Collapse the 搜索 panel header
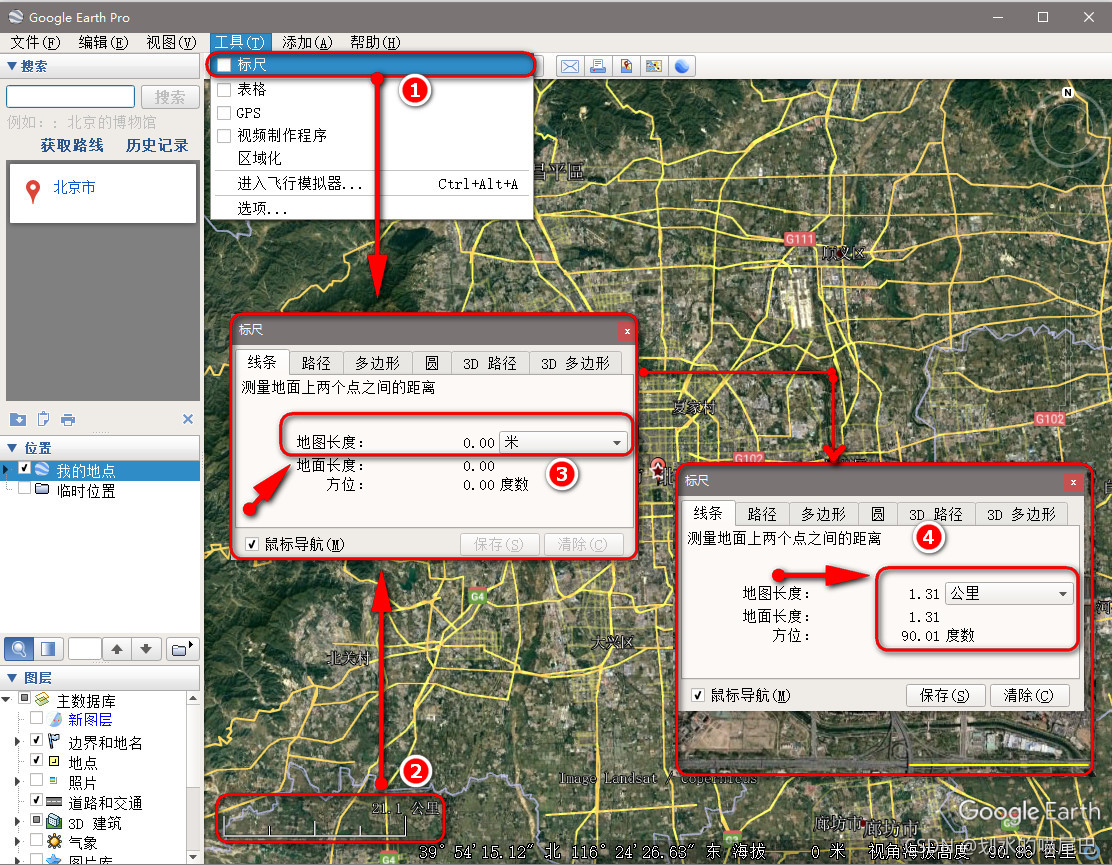1112x865 pixels. point(11,66)
